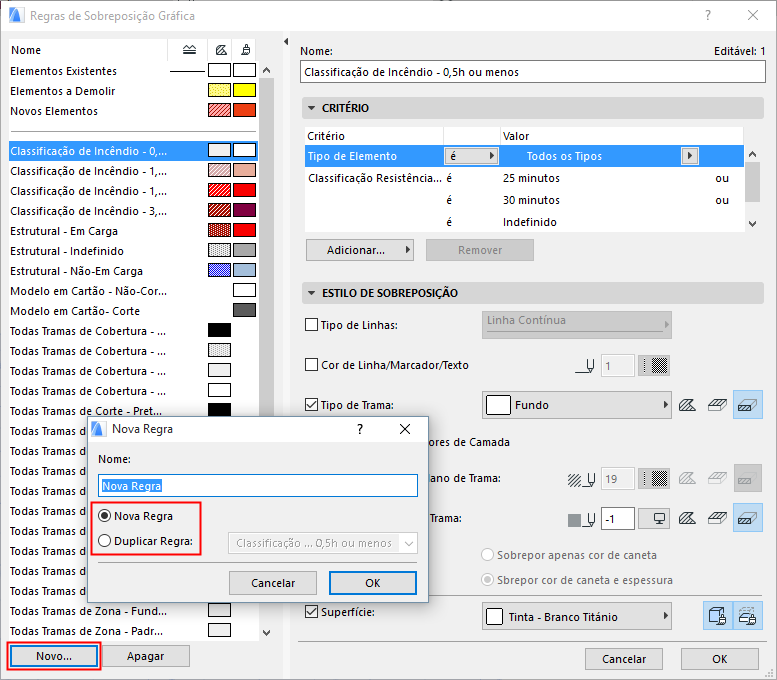Open the Todos os Tipos value menu arrow

coord(690,156)
